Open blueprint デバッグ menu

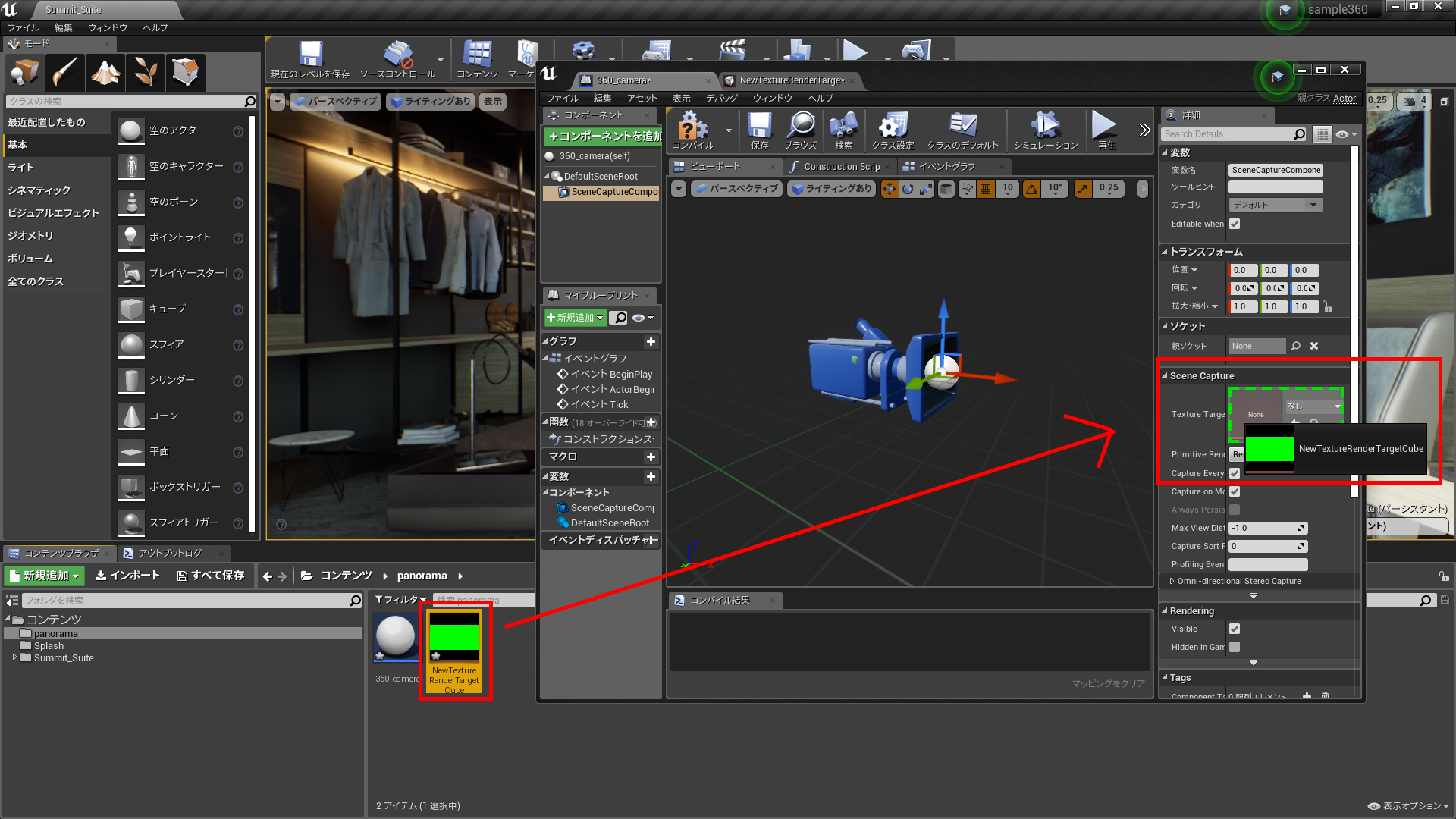(x=722, y=98)
